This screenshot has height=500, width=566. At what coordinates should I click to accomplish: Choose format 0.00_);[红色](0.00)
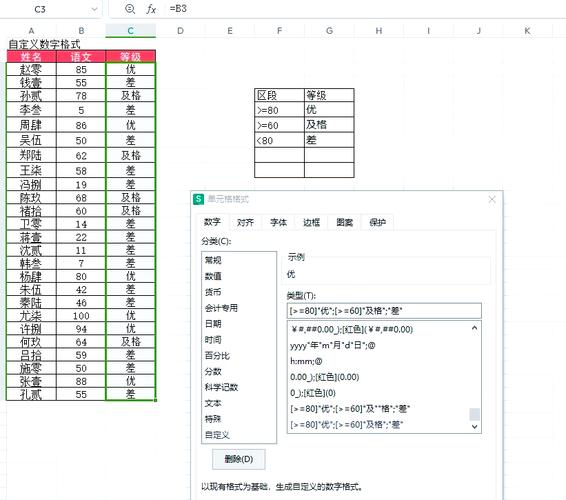tap(378, 377)
